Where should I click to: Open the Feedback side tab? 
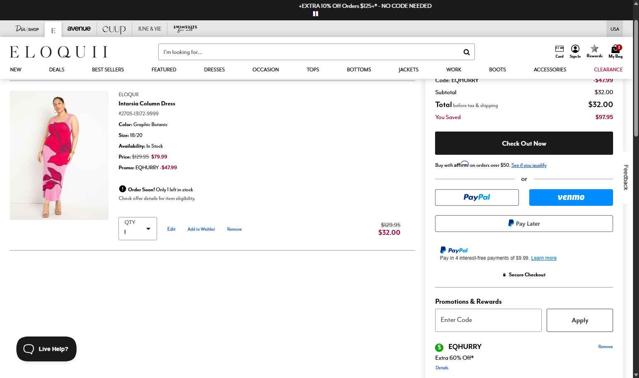click(x=626, y=178)
